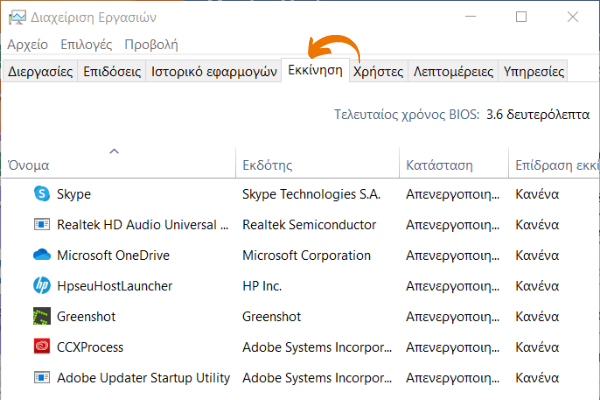Sort by the Εκδότης column header
The image size is (600, 400).
[317, 163]
